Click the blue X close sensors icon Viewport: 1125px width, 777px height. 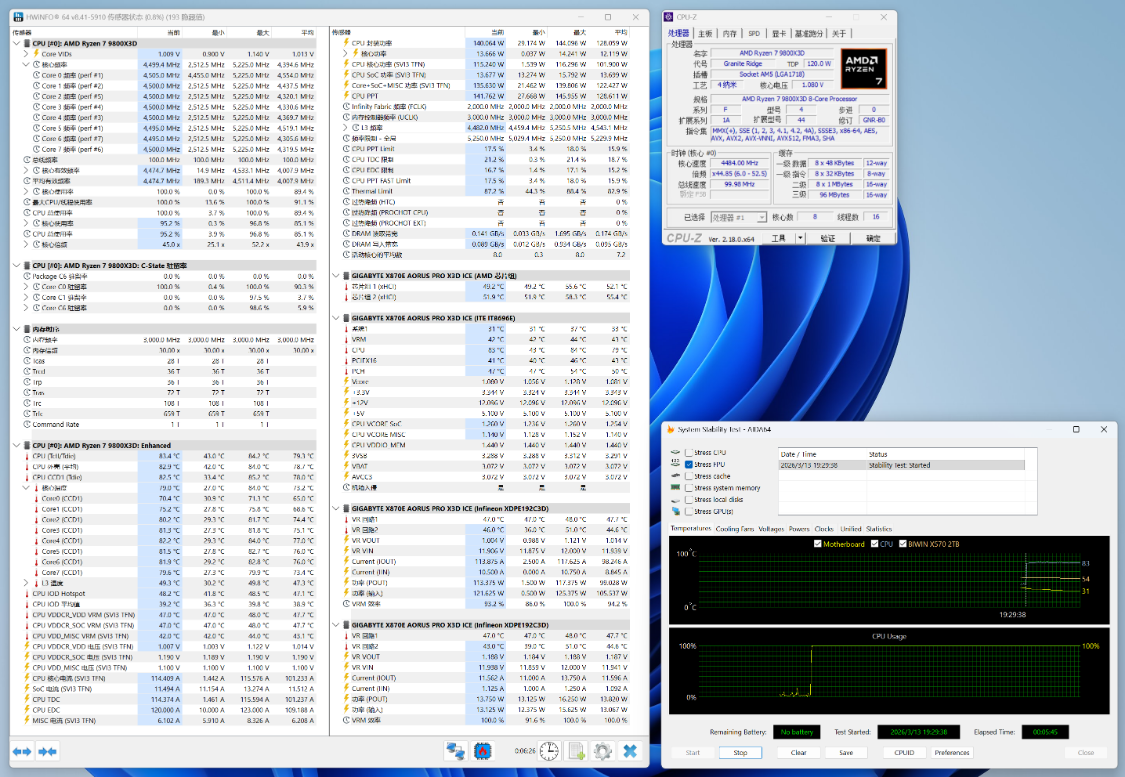[630, 751]
